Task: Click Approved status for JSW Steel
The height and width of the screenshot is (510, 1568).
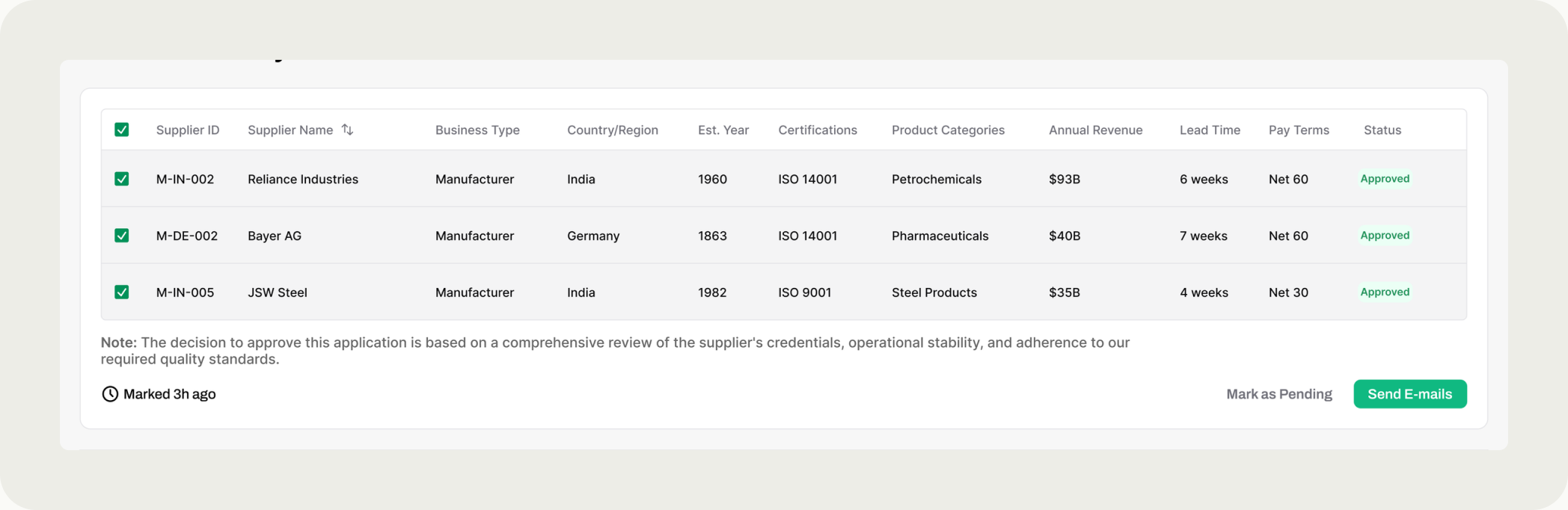Action: 1385,292
